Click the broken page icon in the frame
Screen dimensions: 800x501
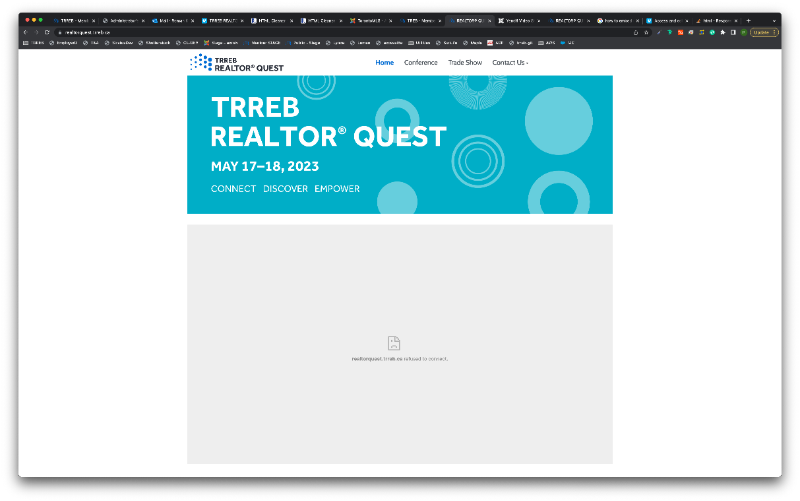(393, 343)
